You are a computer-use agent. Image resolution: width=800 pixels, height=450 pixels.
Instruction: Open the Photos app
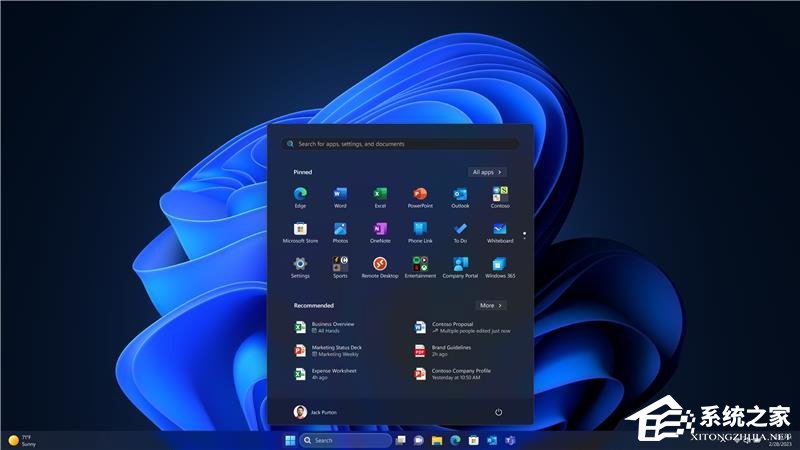pos(340,233)
